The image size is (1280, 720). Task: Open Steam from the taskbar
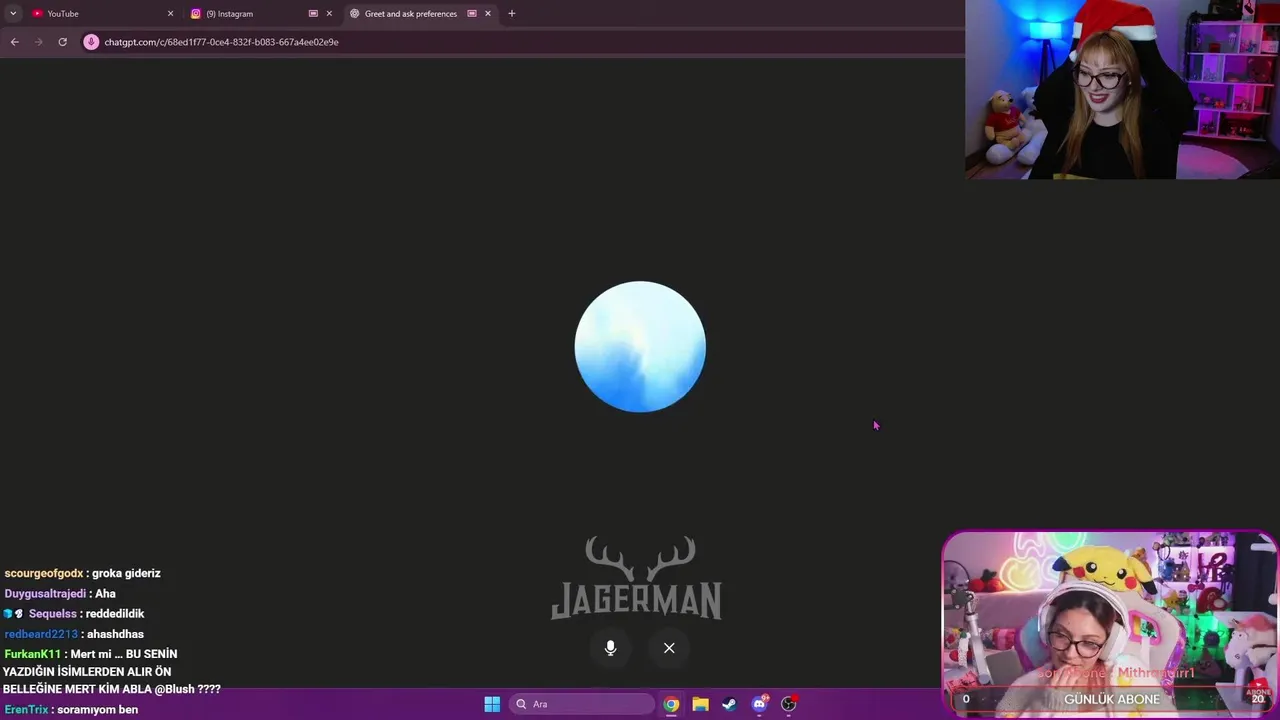pos(730,704)
